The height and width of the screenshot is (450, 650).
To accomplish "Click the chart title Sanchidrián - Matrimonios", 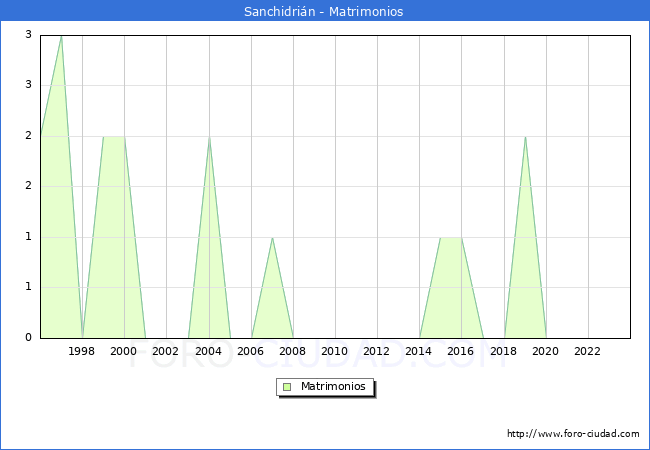I will pos(323,11).
